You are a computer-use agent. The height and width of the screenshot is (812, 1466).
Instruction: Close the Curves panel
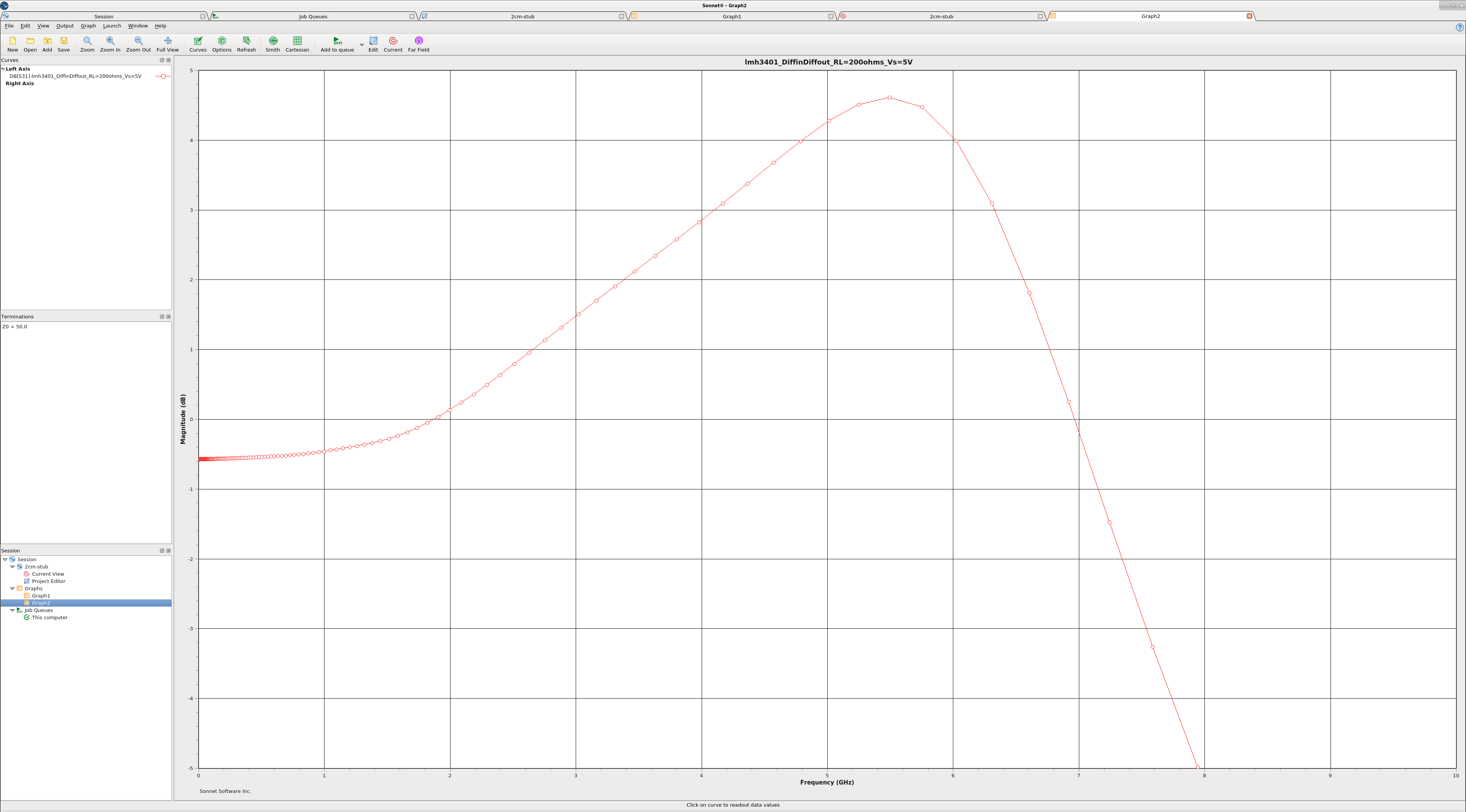click(168, 60)
